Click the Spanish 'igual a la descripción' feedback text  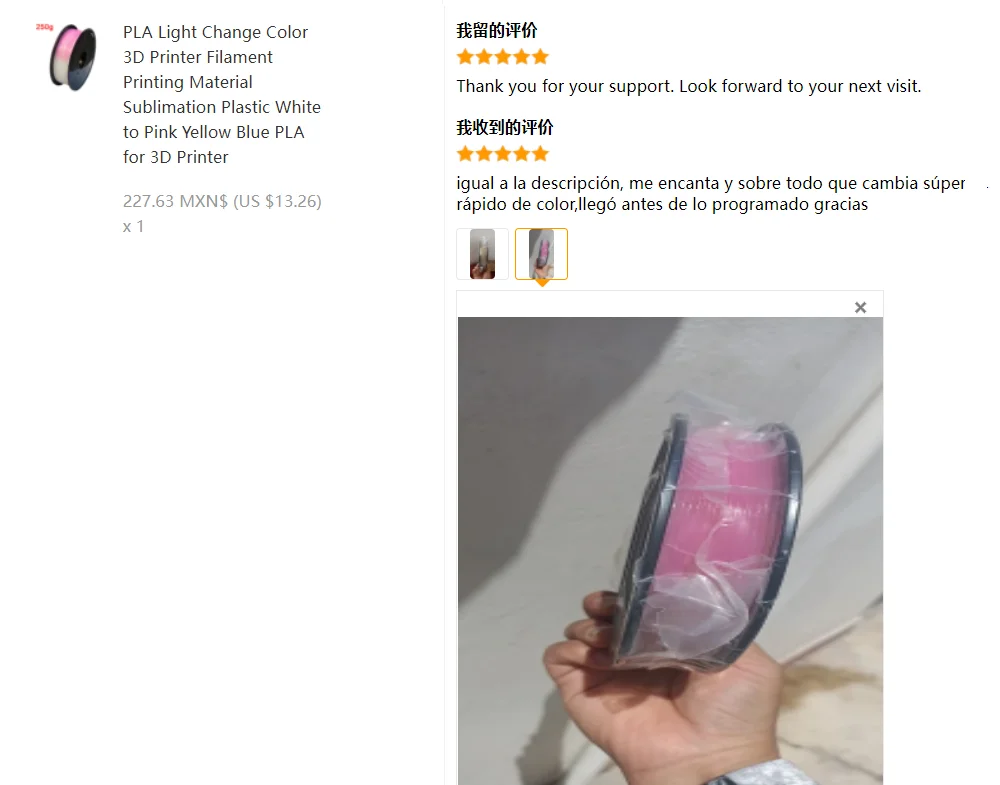pos(711,194)
